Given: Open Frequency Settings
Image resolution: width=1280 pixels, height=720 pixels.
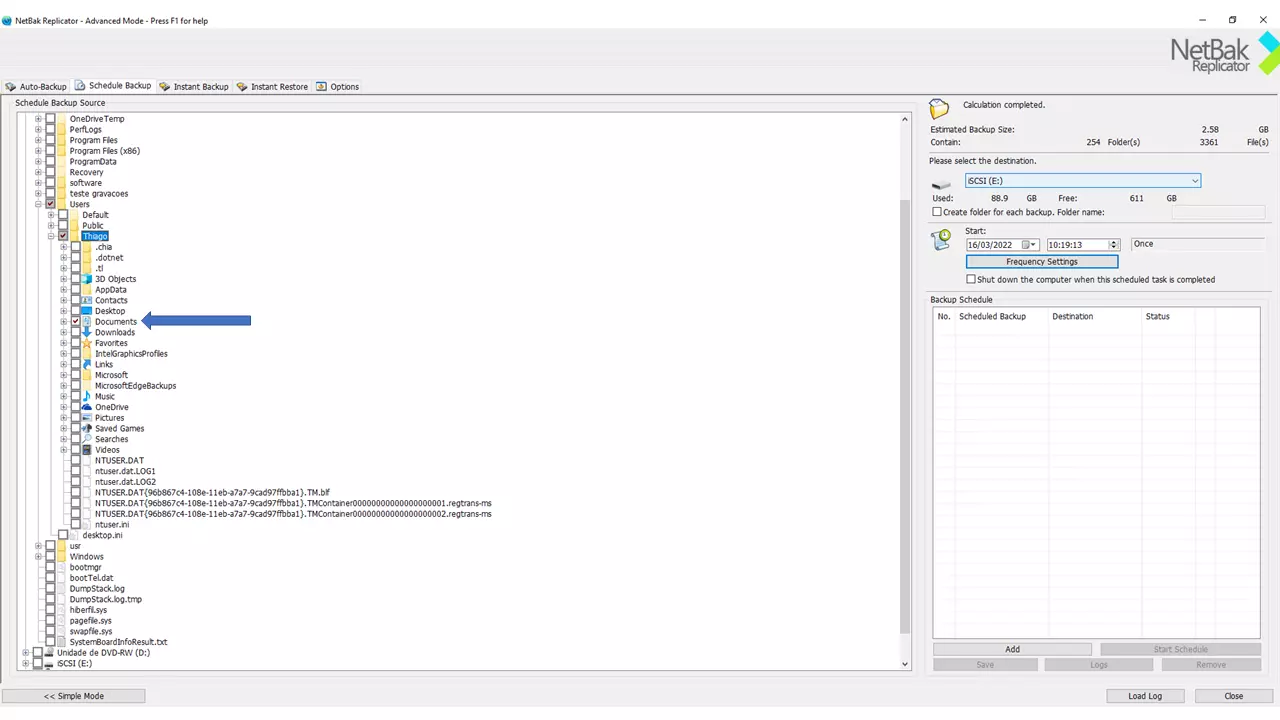Looking at the screenshot, I should (x=1041, y=262).
